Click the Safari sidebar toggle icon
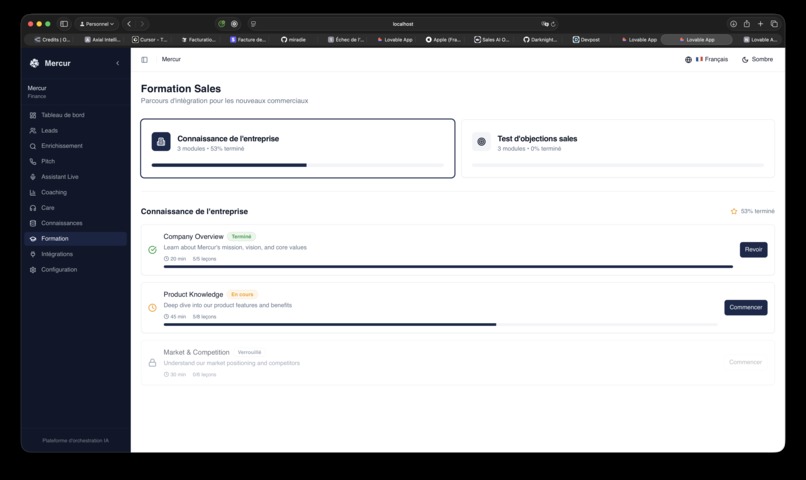Viewport: 806px width, 480px height. point(64,24)
